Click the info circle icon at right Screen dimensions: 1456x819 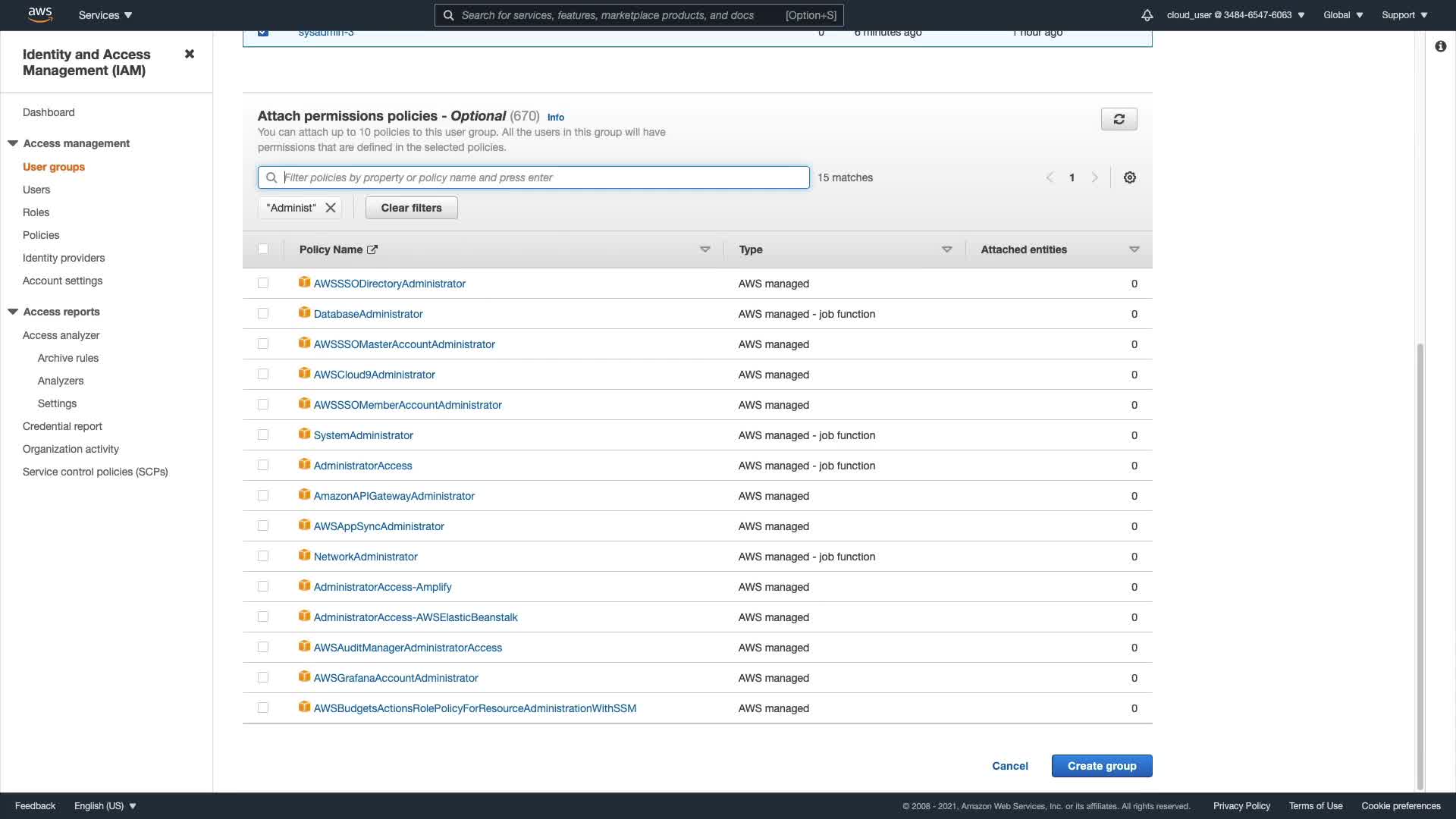click(x=1440, y=46)
